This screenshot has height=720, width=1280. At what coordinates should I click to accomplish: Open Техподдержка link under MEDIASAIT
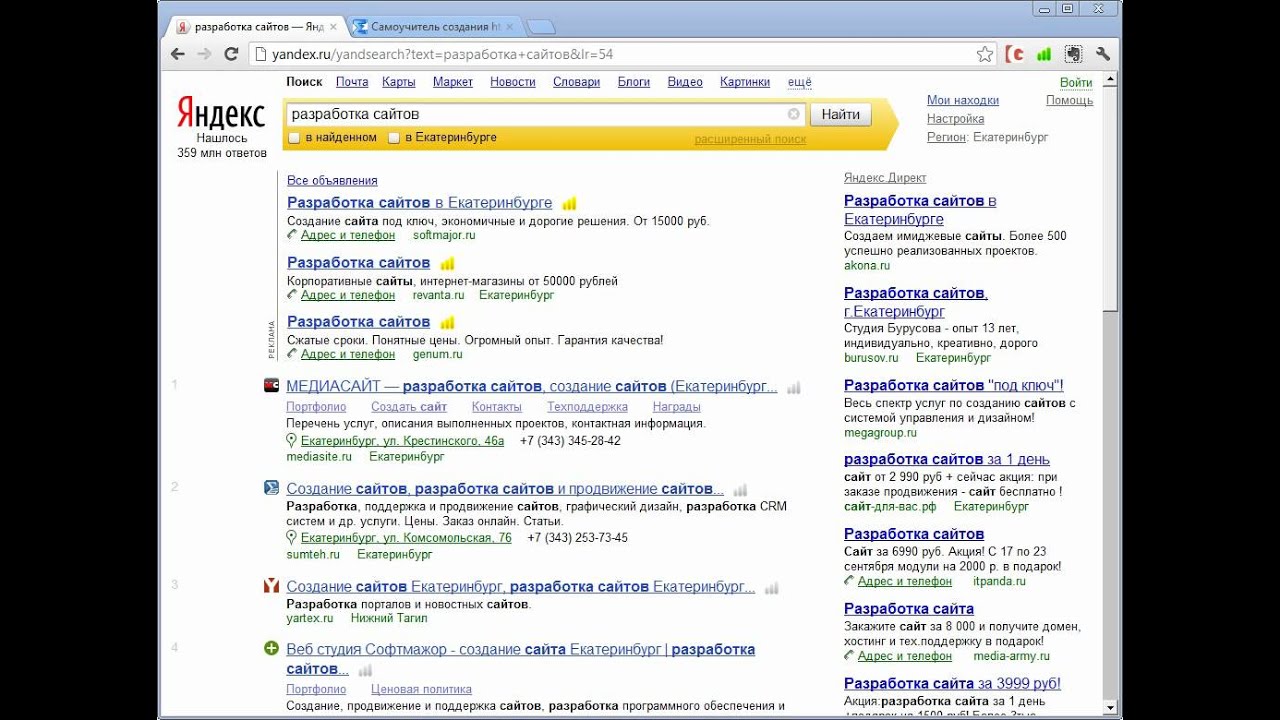[587, 407]
